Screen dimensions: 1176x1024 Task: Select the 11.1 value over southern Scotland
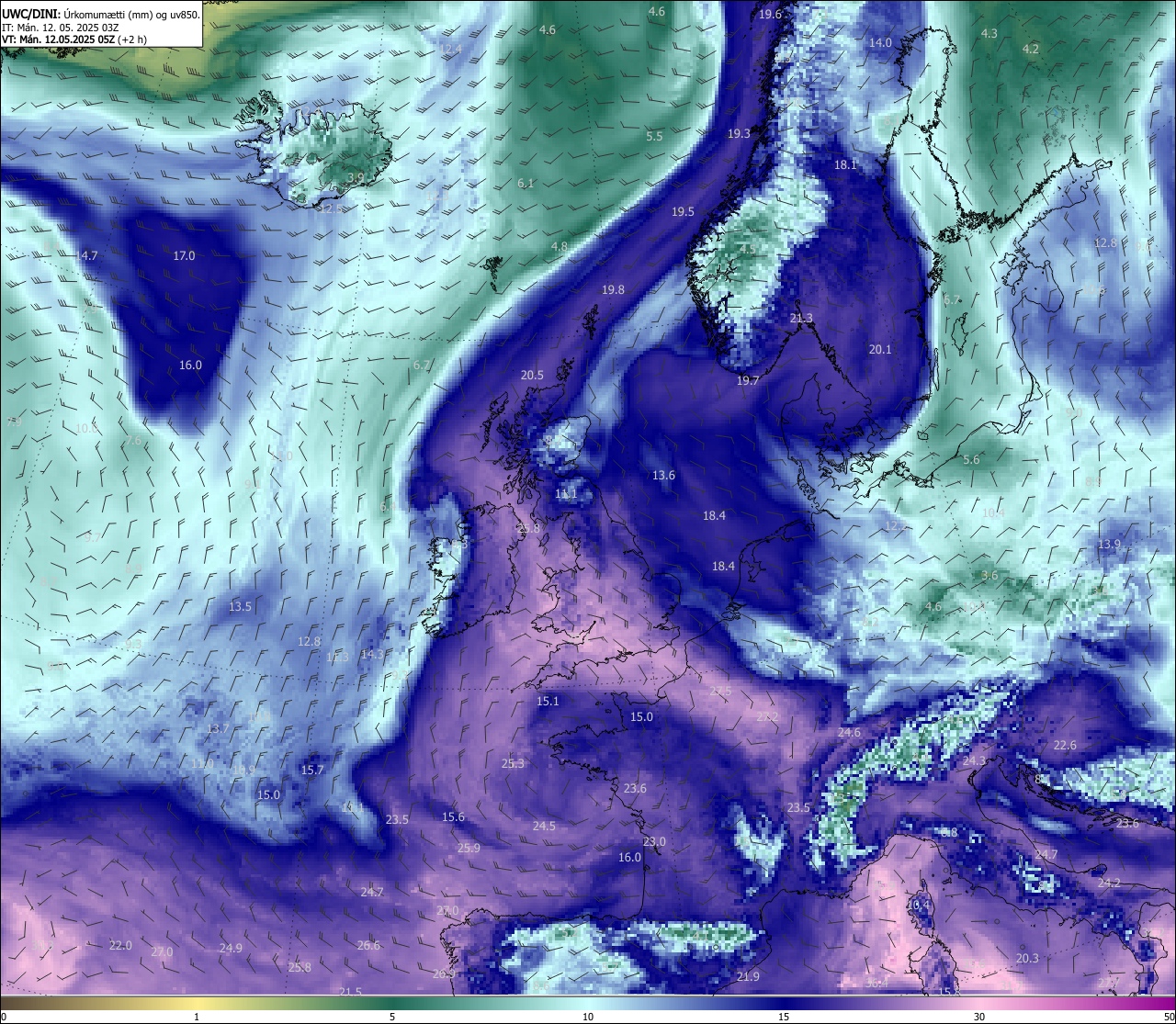[566, 493]
